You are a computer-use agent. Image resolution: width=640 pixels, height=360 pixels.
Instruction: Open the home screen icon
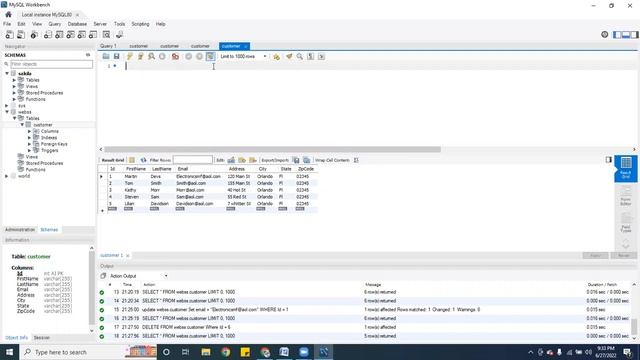tap(8, 14)
